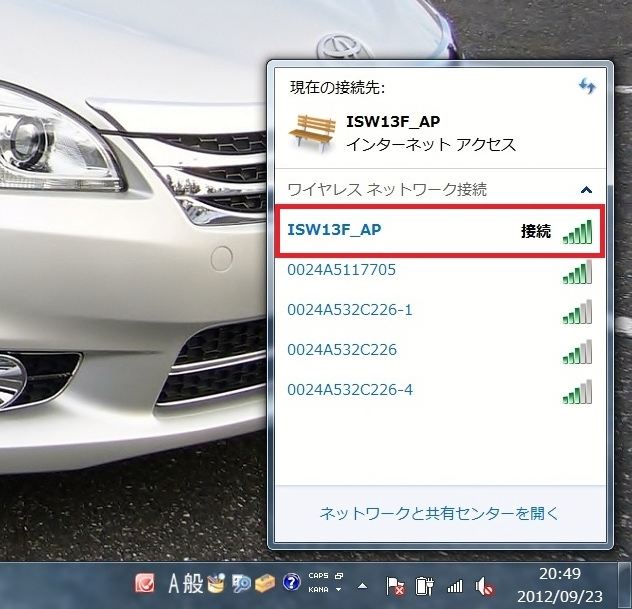Open the taskbar clock and date
This screenshot has width=632, height=609.
point(560,585)
